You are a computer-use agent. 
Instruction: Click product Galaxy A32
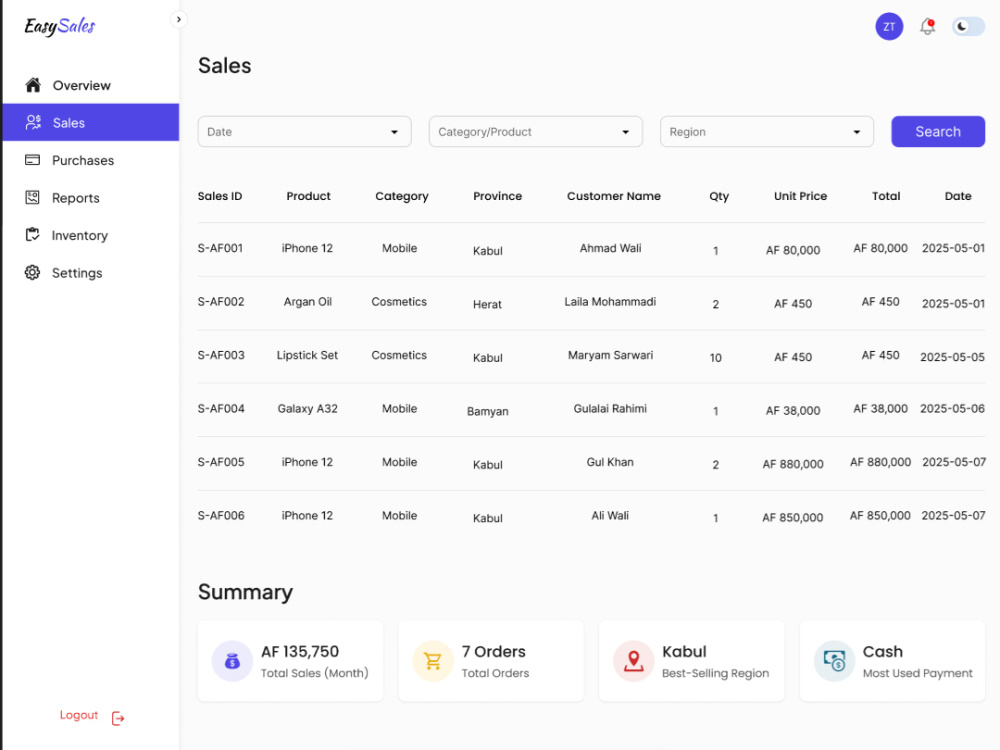(x=307, y=409)
